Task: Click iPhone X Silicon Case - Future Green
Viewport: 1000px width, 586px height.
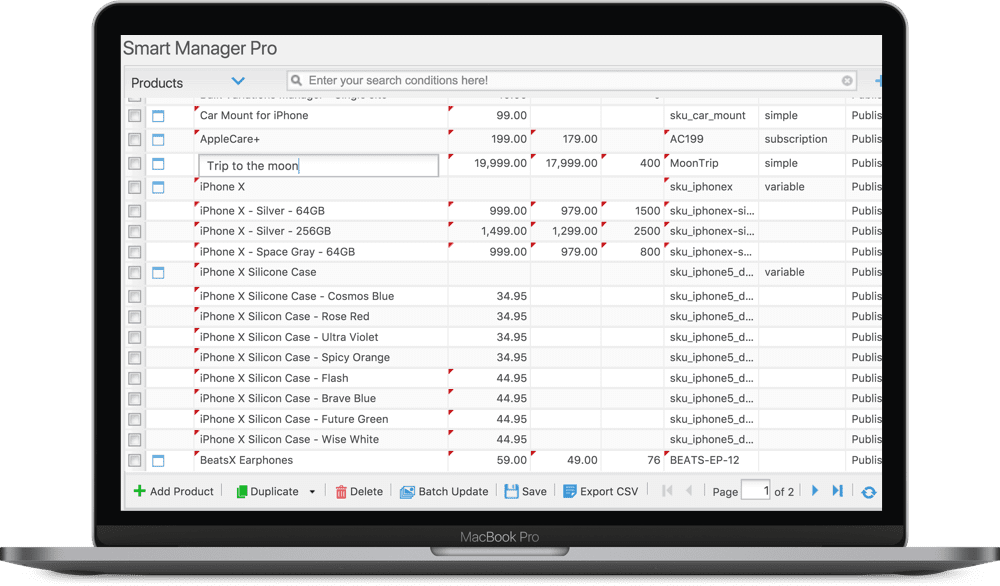Action: tap(294, 420)
